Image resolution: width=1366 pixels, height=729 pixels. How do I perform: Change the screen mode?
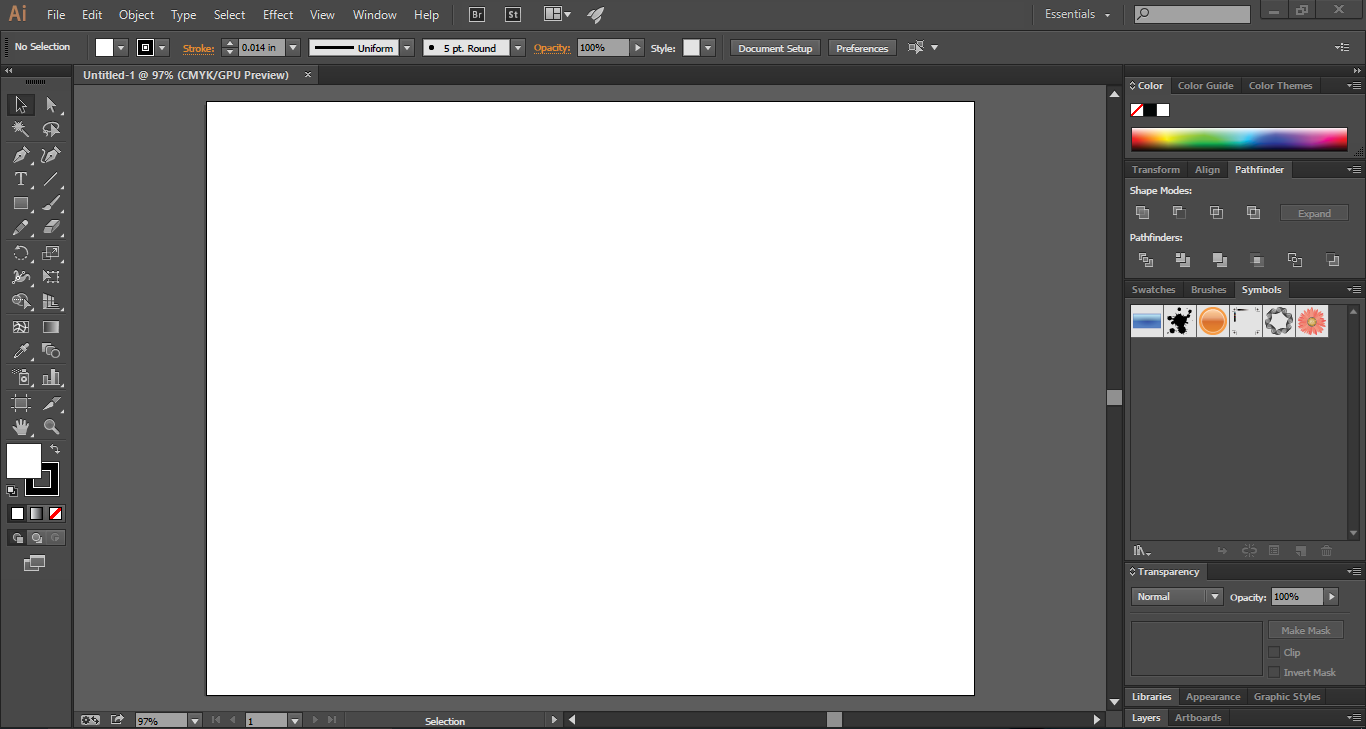35,563
